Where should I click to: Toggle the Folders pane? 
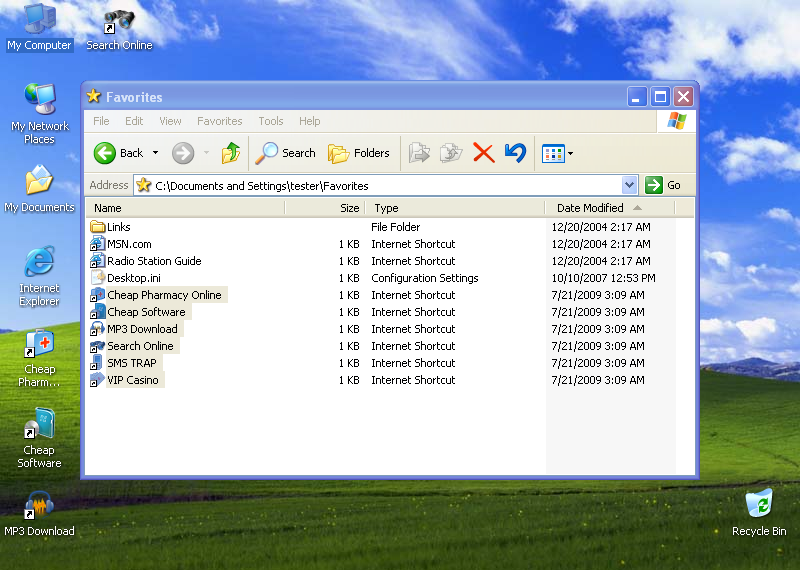pyautogui.click(x=359, y=153)
